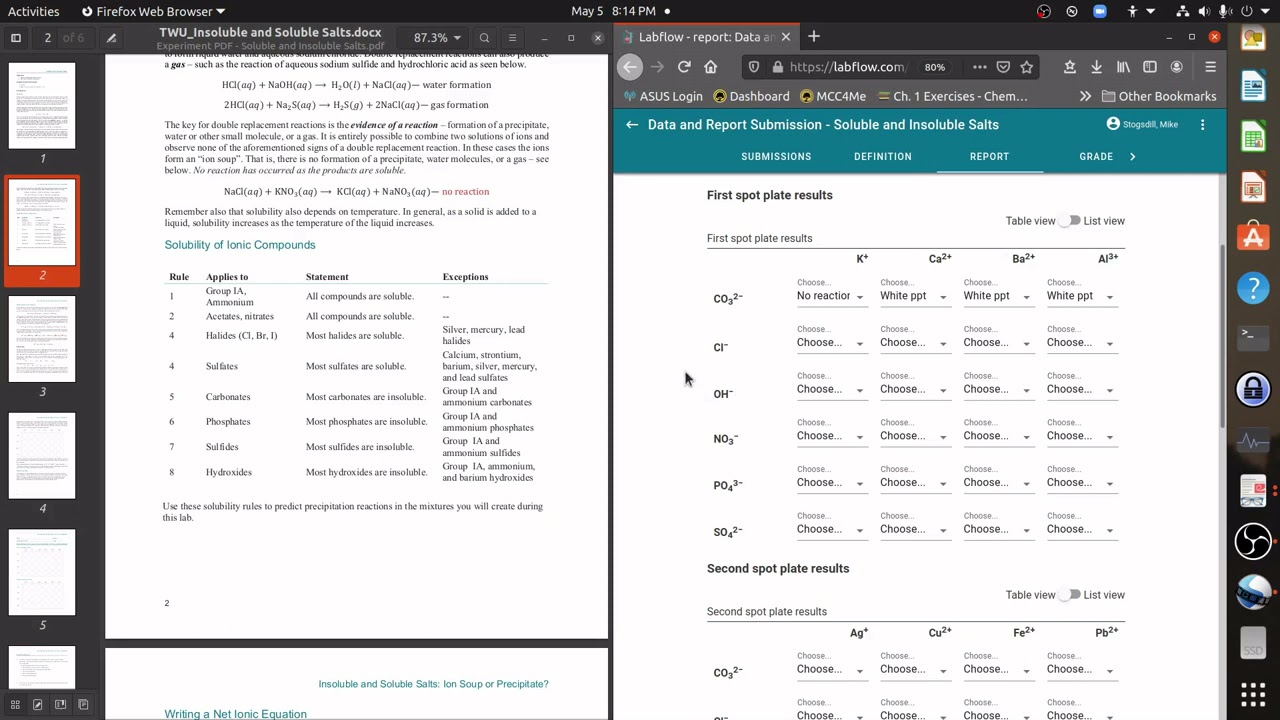
Task: Save page to Pocket icon
Action: [x=1003, y=67]
